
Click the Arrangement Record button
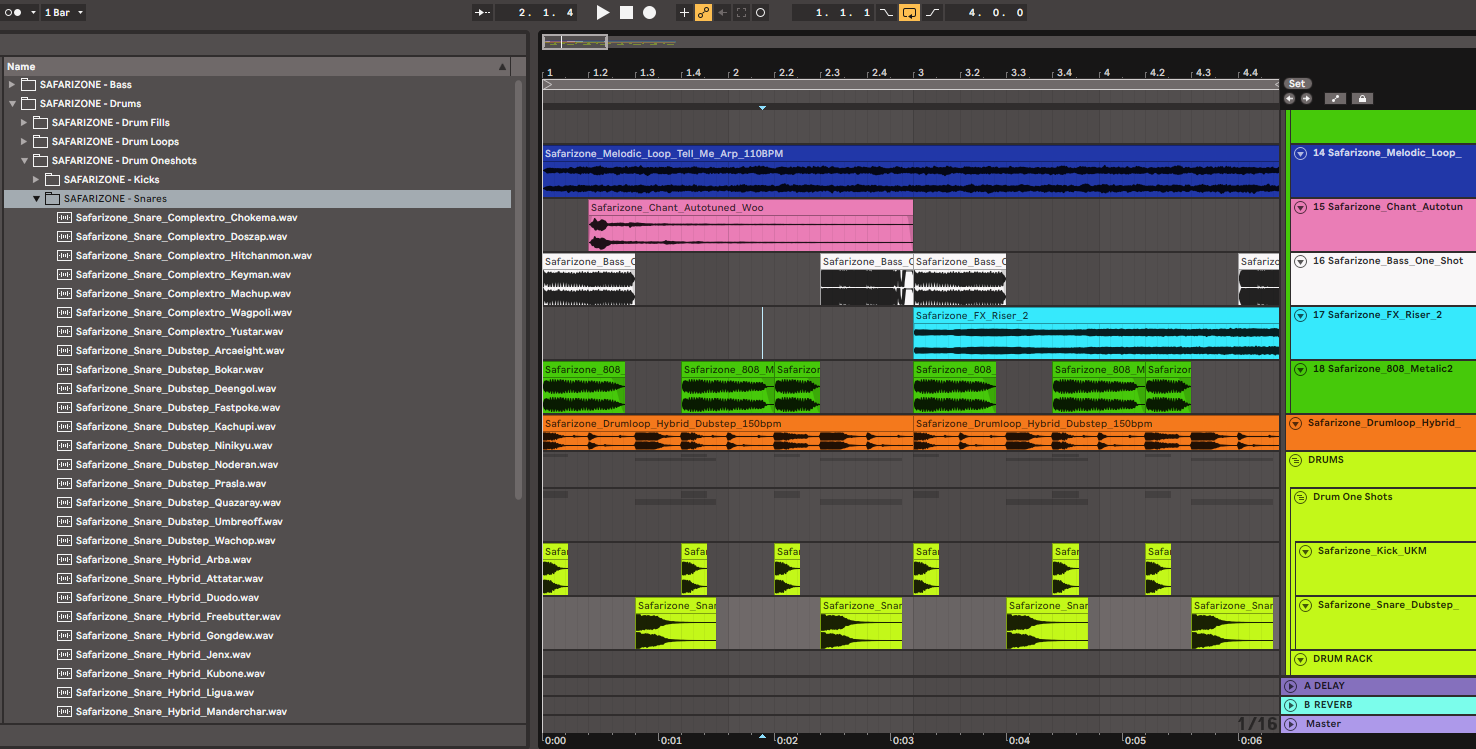[649, 13]
